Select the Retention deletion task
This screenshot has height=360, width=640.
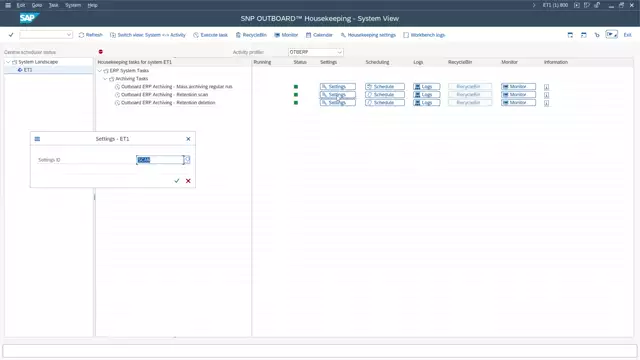[168, 103]
